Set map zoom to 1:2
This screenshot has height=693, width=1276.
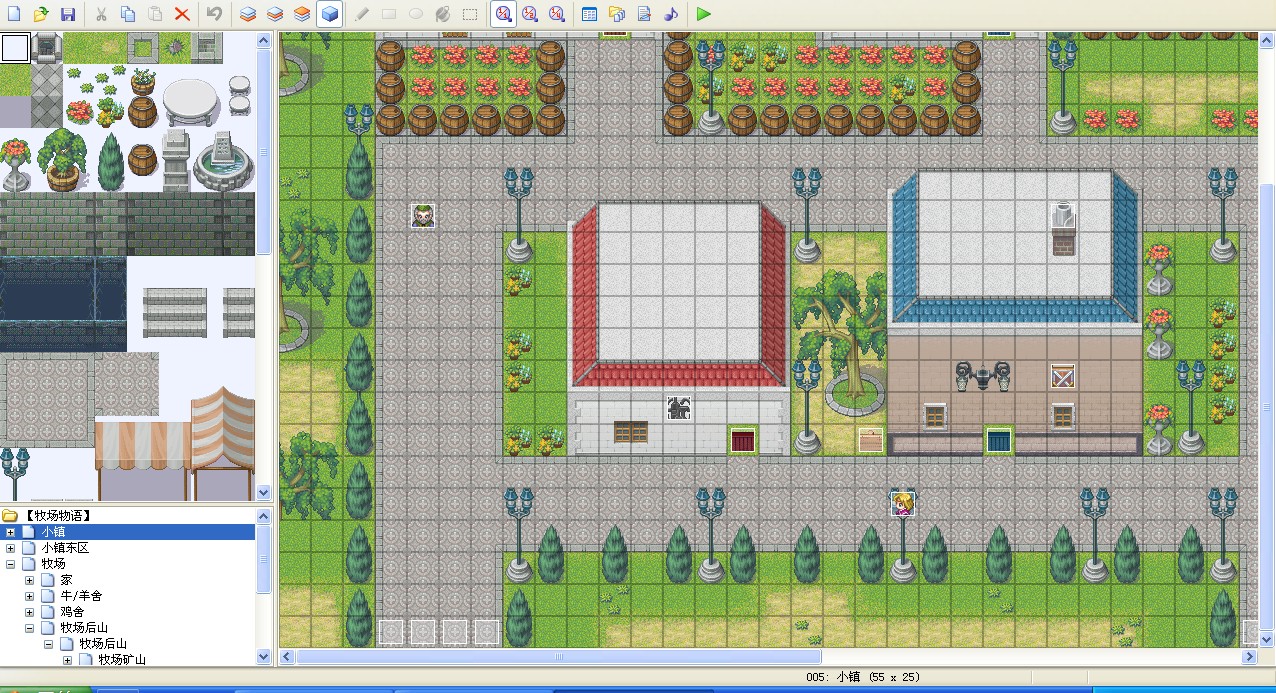(x=530, y=14)
